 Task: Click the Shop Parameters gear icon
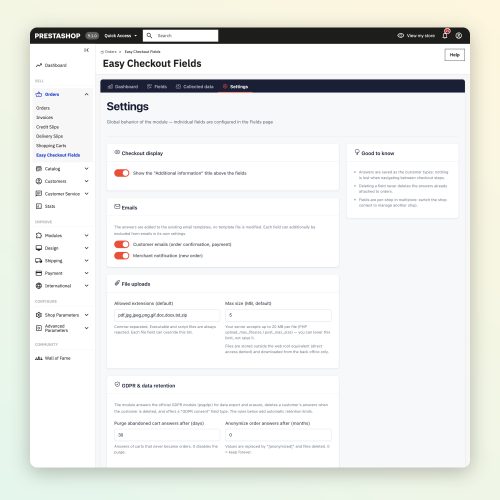click(39, 315)
